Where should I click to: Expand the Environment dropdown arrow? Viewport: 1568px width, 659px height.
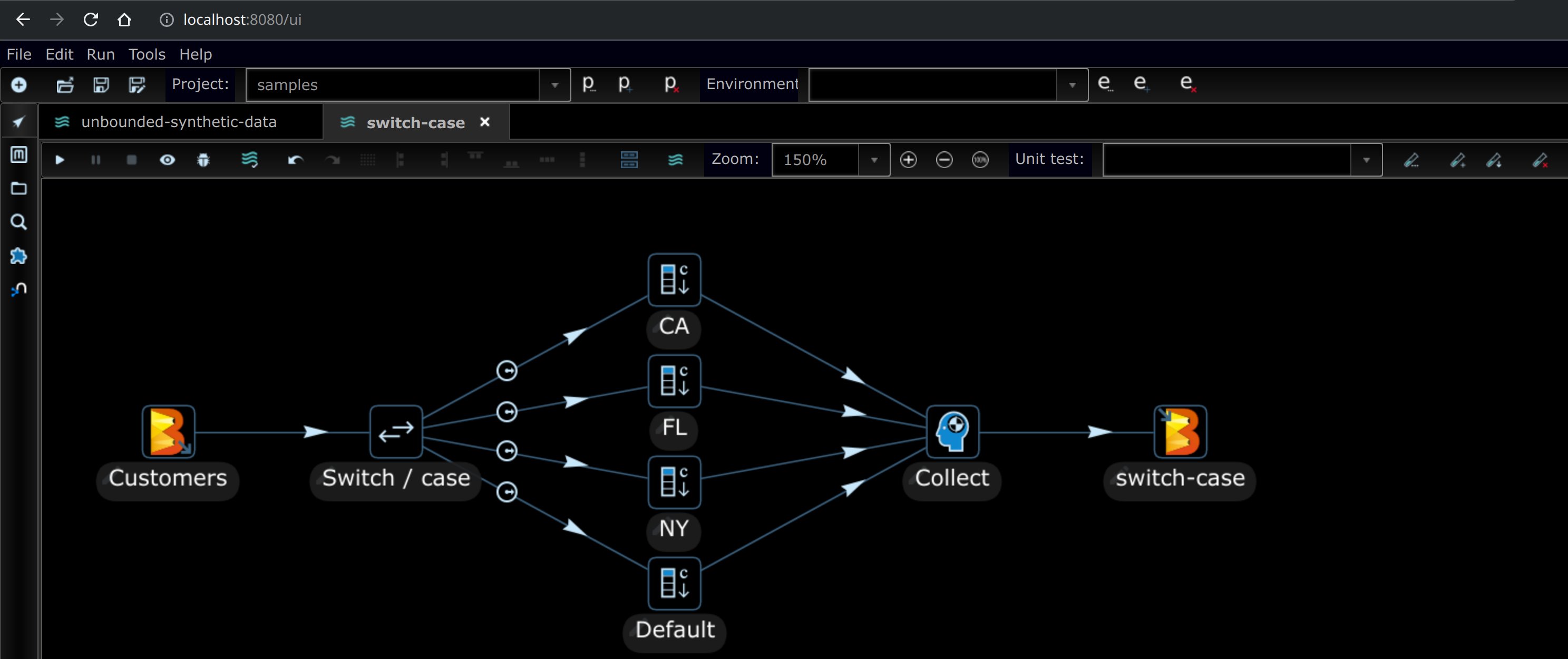click(1072, 85)
